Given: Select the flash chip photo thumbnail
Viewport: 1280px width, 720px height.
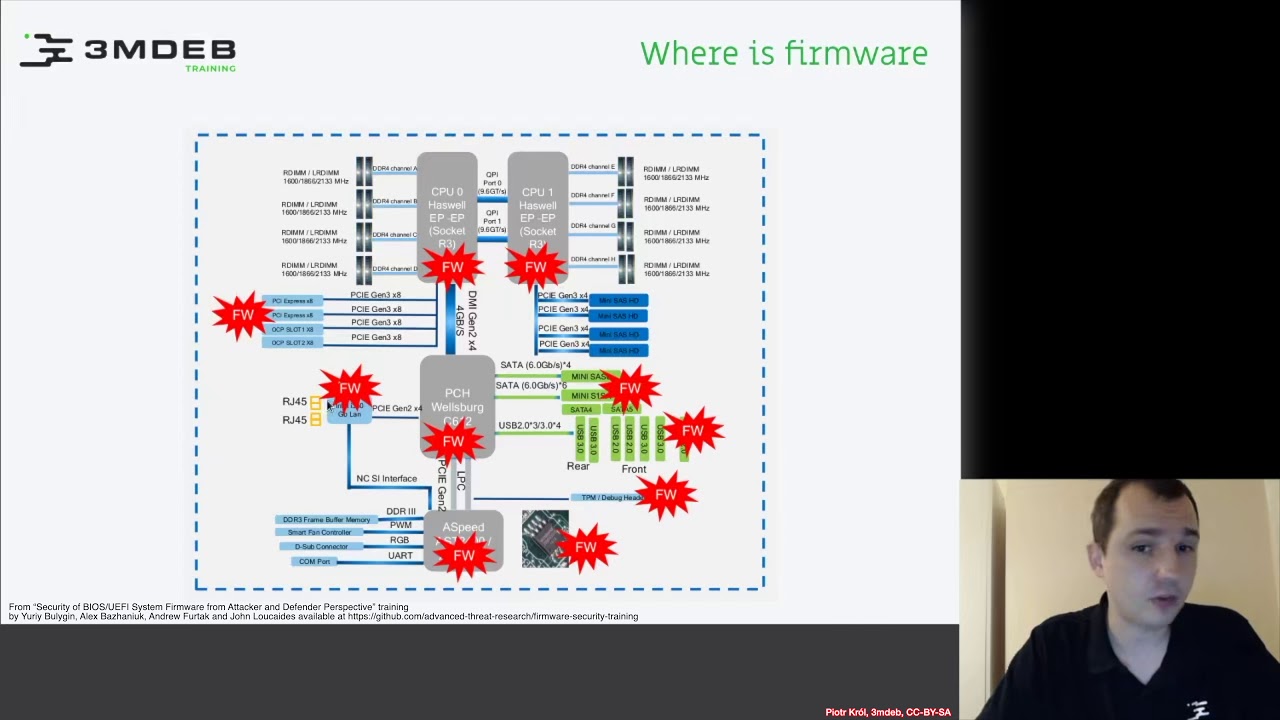Looking at the screenshot, I should tap(545, 539).
